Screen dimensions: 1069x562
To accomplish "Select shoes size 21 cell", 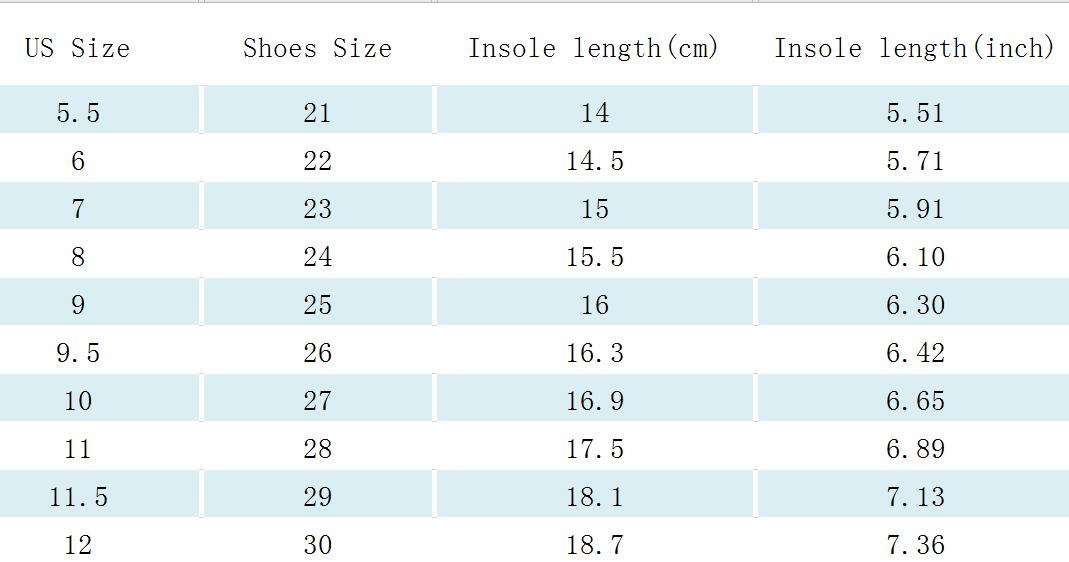I will click(x=317, y=113).
